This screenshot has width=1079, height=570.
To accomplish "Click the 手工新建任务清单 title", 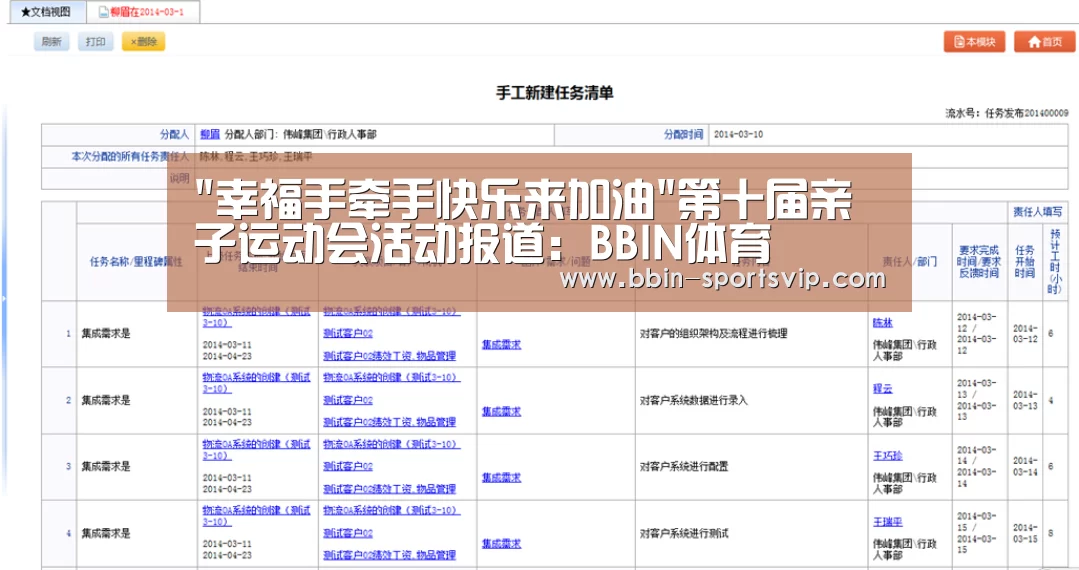I will coord(555,93).
